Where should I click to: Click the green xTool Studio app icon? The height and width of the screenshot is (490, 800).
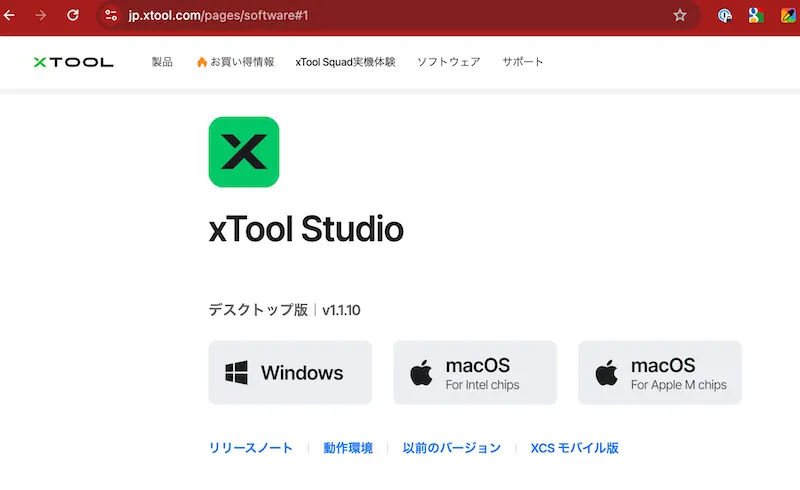[244, 152]
